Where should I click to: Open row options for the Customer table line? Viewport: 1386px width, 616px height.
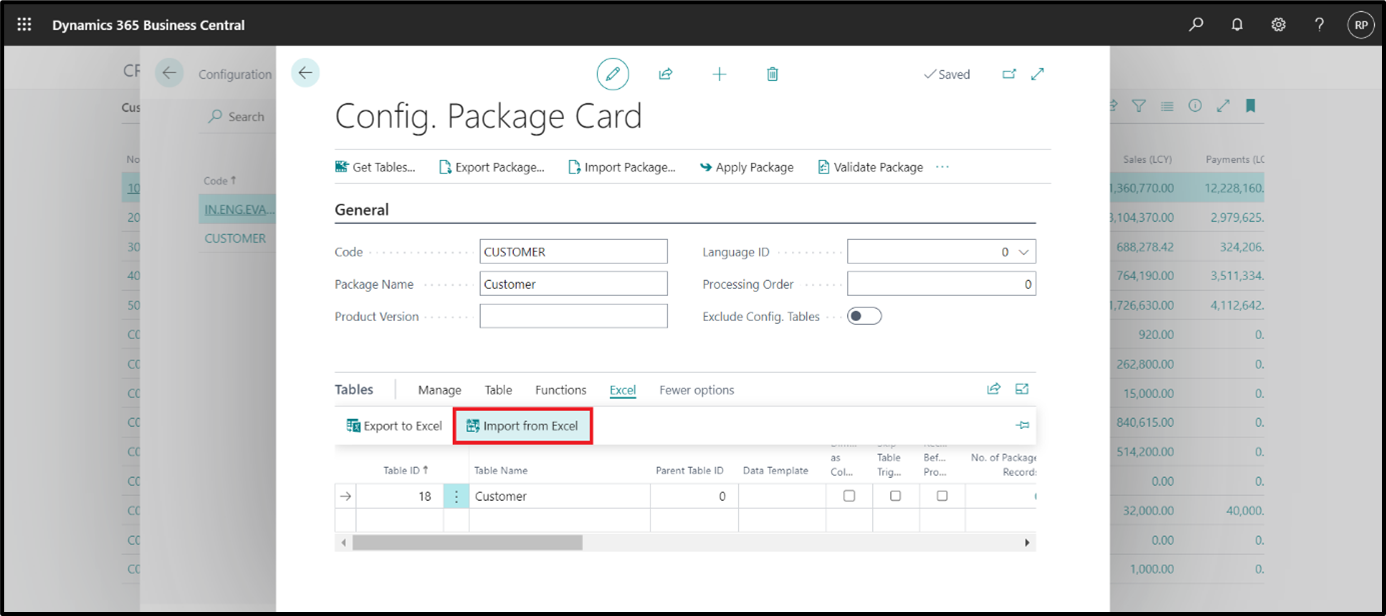point(456,496)
